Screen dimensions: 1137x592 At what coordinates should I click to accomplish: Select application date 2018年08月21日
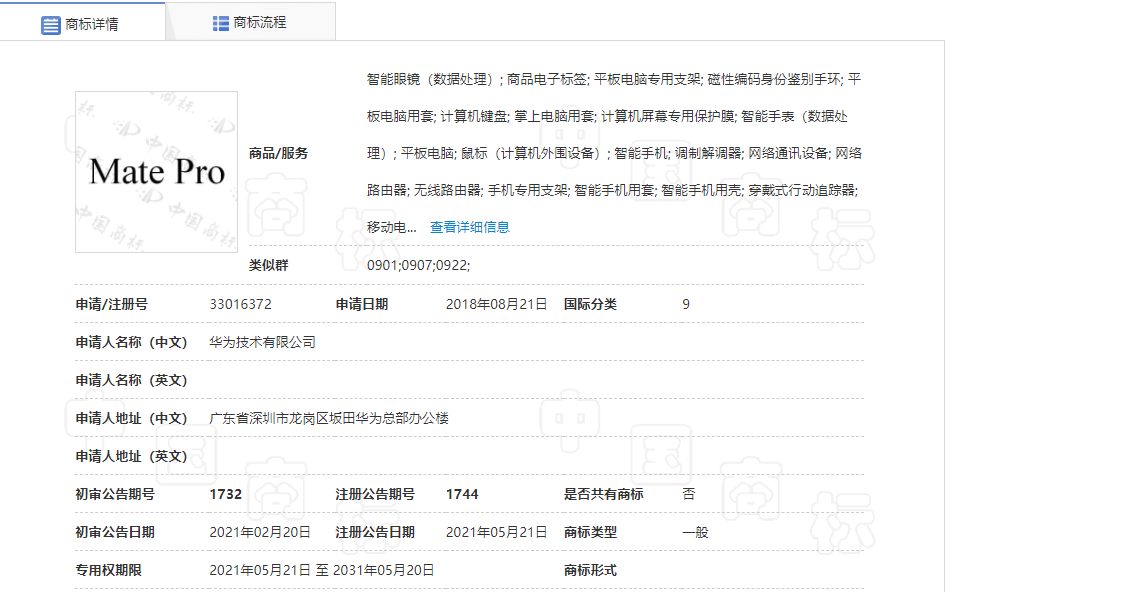click(496, 304)
